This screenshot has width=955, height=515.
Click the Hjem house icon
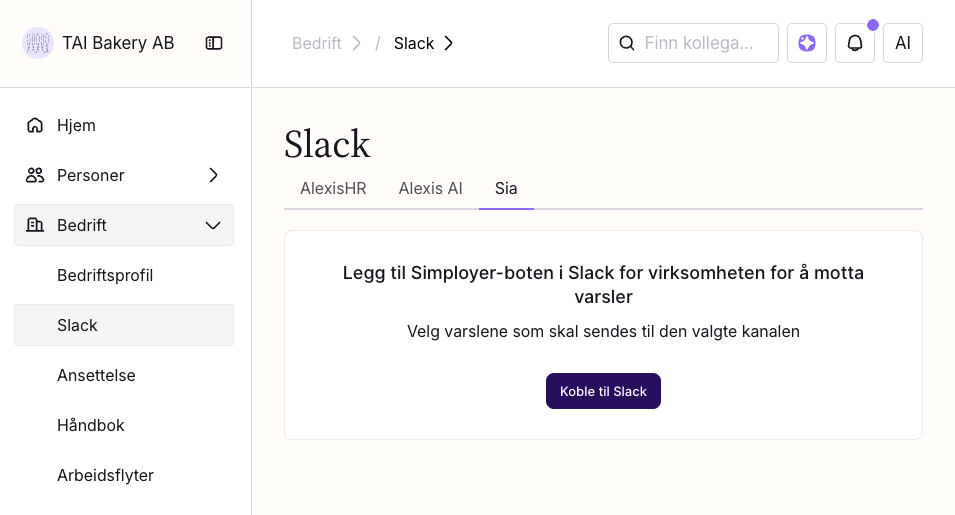click(35, 125)
